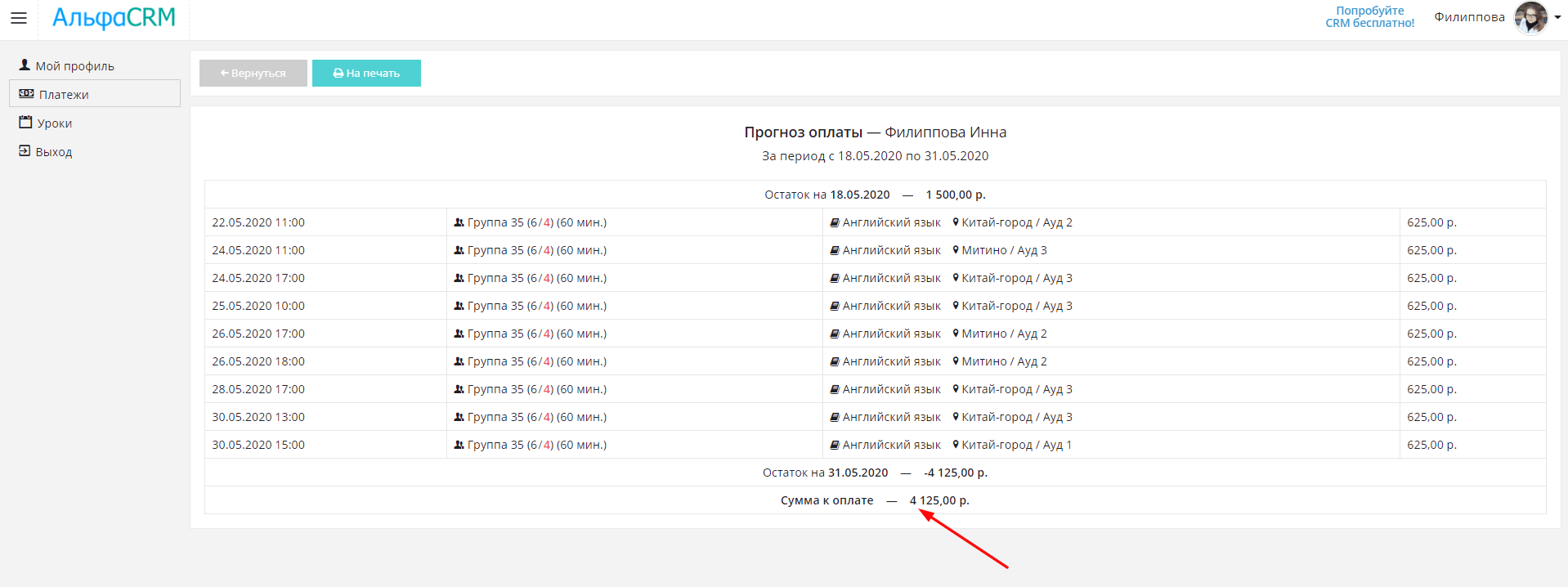Click Филиппова username in the header
1568x587 pixels.
(1469, 17)
